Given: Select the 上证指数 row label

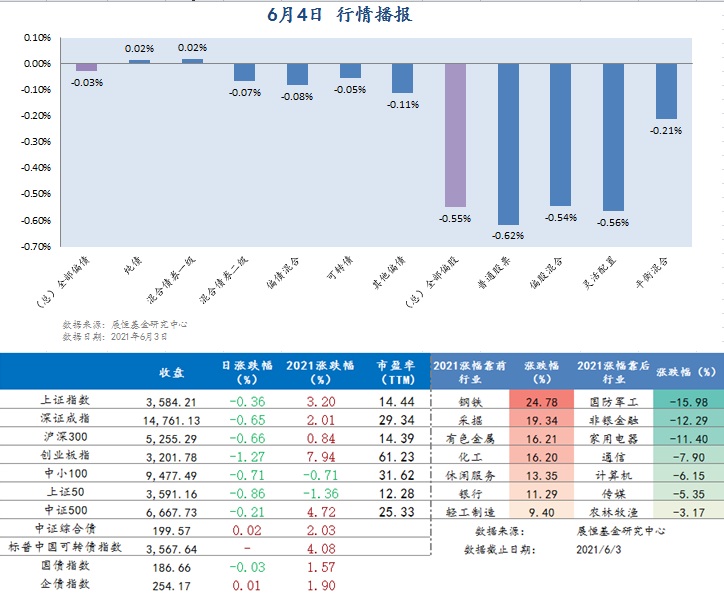Looking at the screenshot, I should coord(65,400).
